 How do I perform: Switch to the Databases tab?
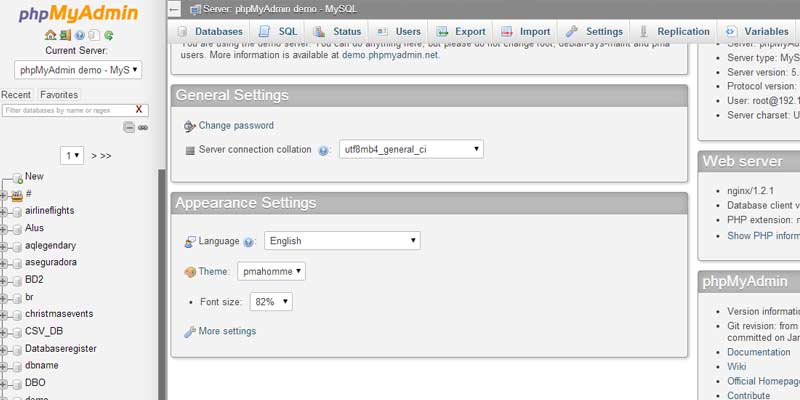[210, 32]
